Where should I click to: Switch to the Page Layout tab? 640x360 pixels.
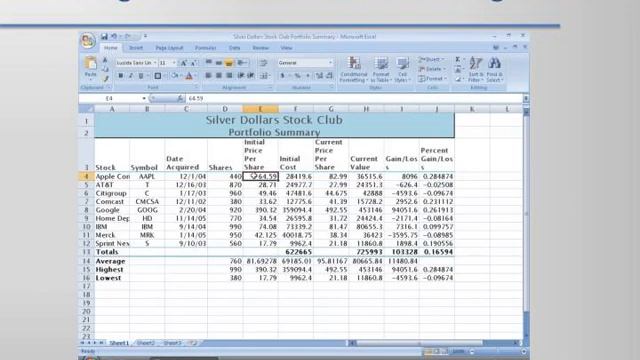click(x=169, y=48)
